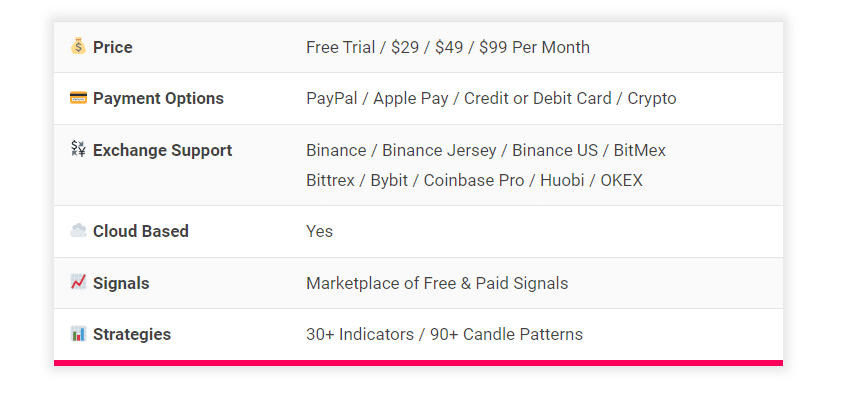849x402 pixels.
Task: Select the Strategies row label
Action: (131, 335)
